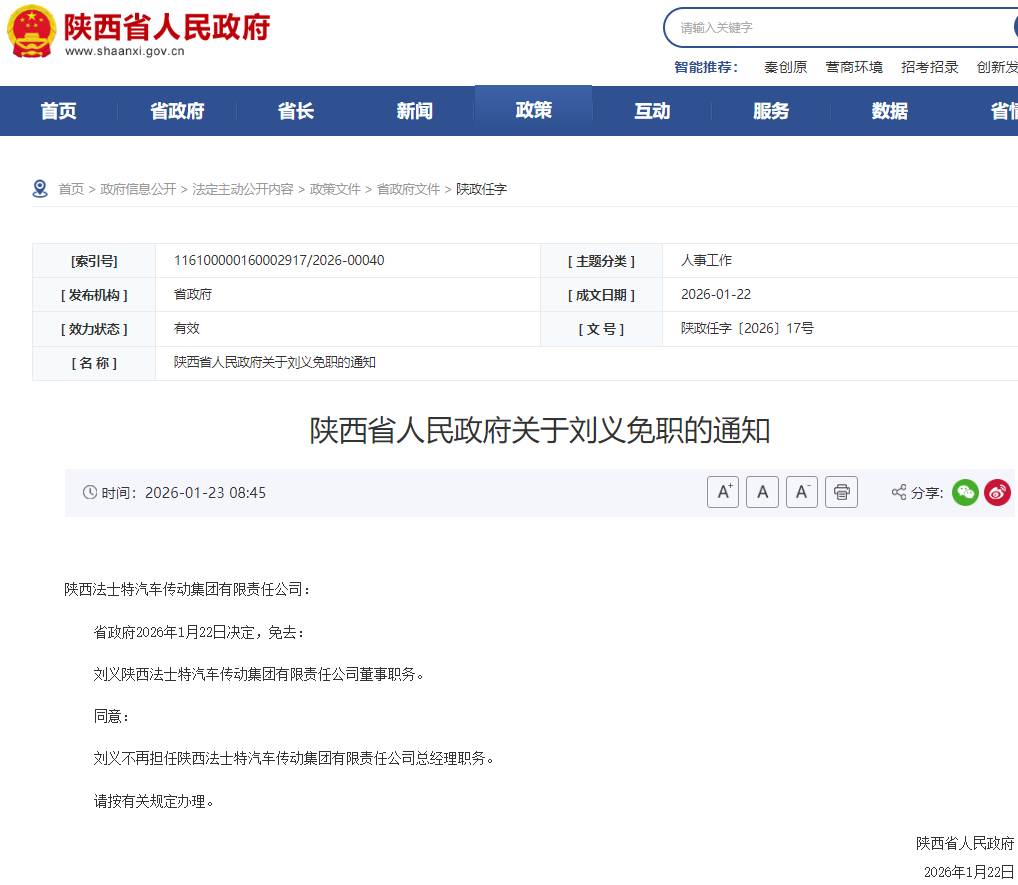
Task: Enlarge text using the A+ icon
Action: pyautogui.click(x=723, y=491)
